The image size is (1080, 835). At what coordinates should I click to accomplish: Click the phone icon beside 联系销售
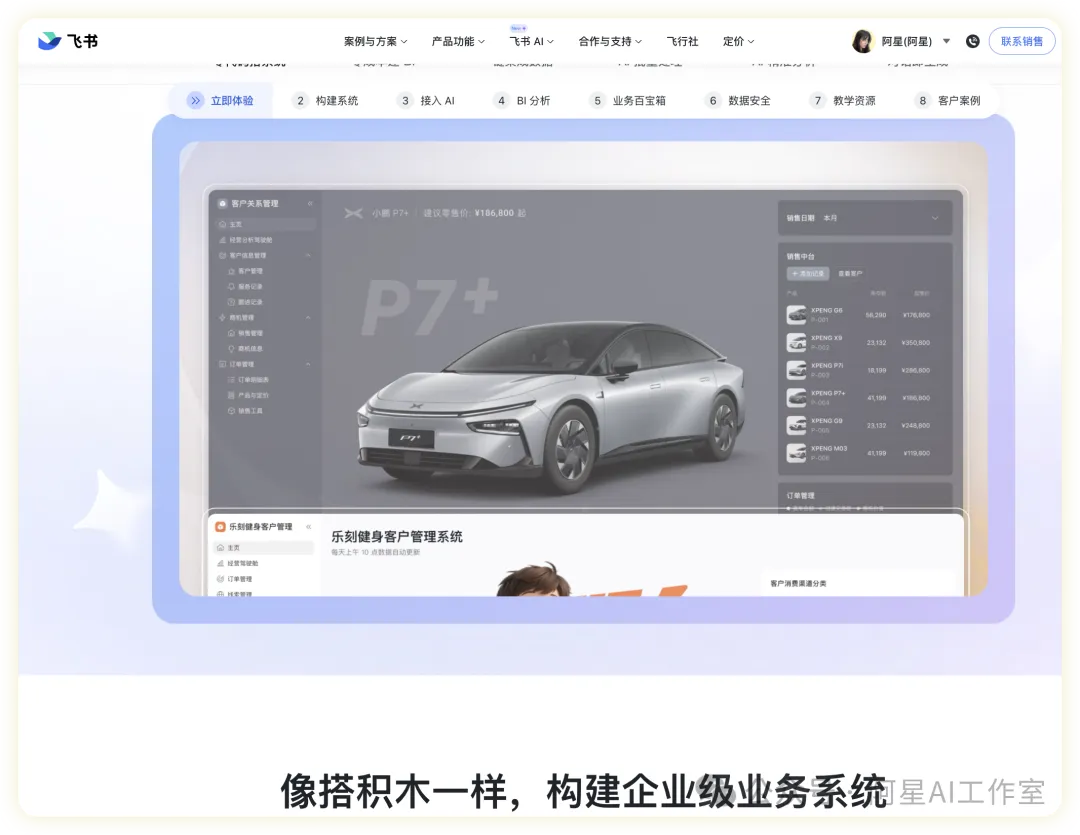coord(973,41)
